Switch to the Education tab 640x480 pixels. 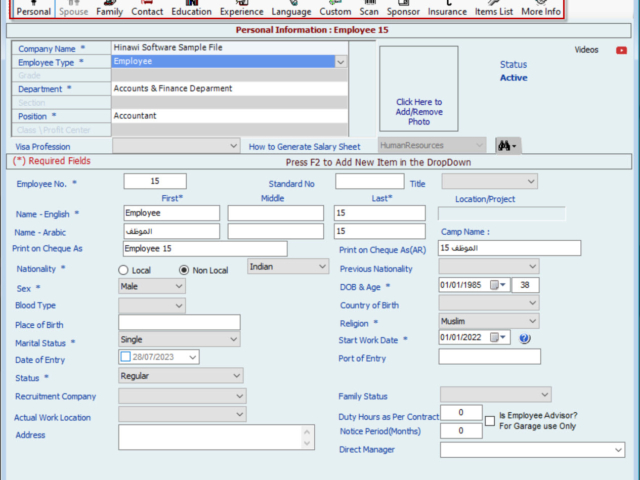[191, 9]
